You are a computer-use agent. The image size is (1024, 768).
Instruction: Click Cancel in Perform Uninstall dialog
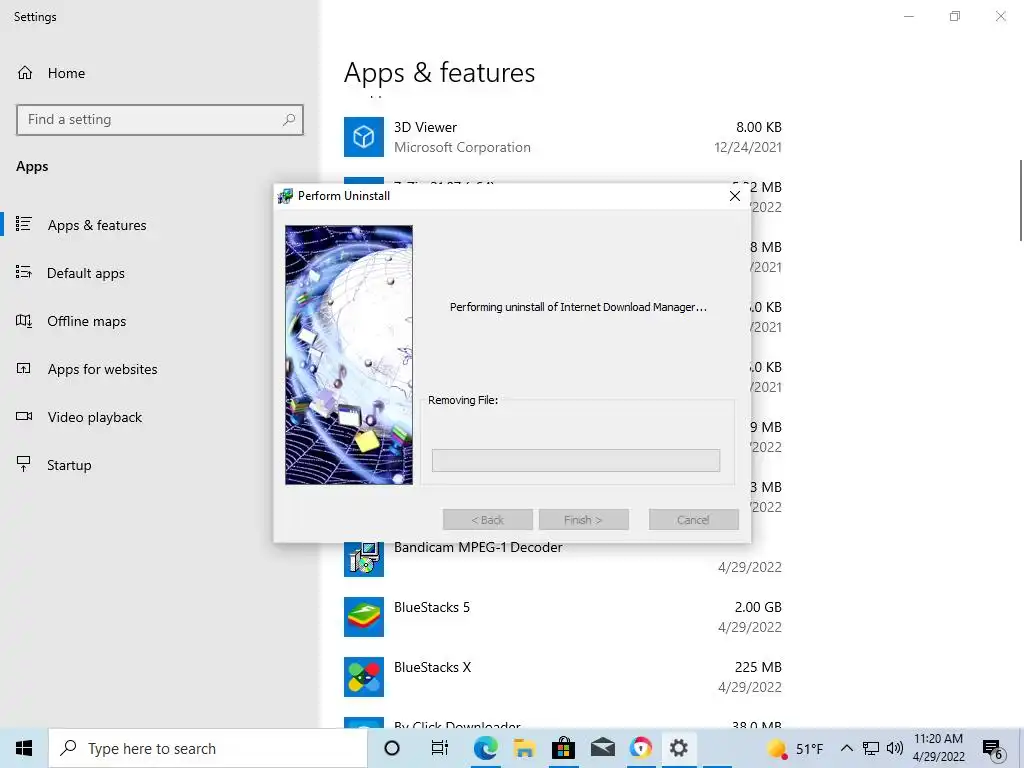pos(694,520)
